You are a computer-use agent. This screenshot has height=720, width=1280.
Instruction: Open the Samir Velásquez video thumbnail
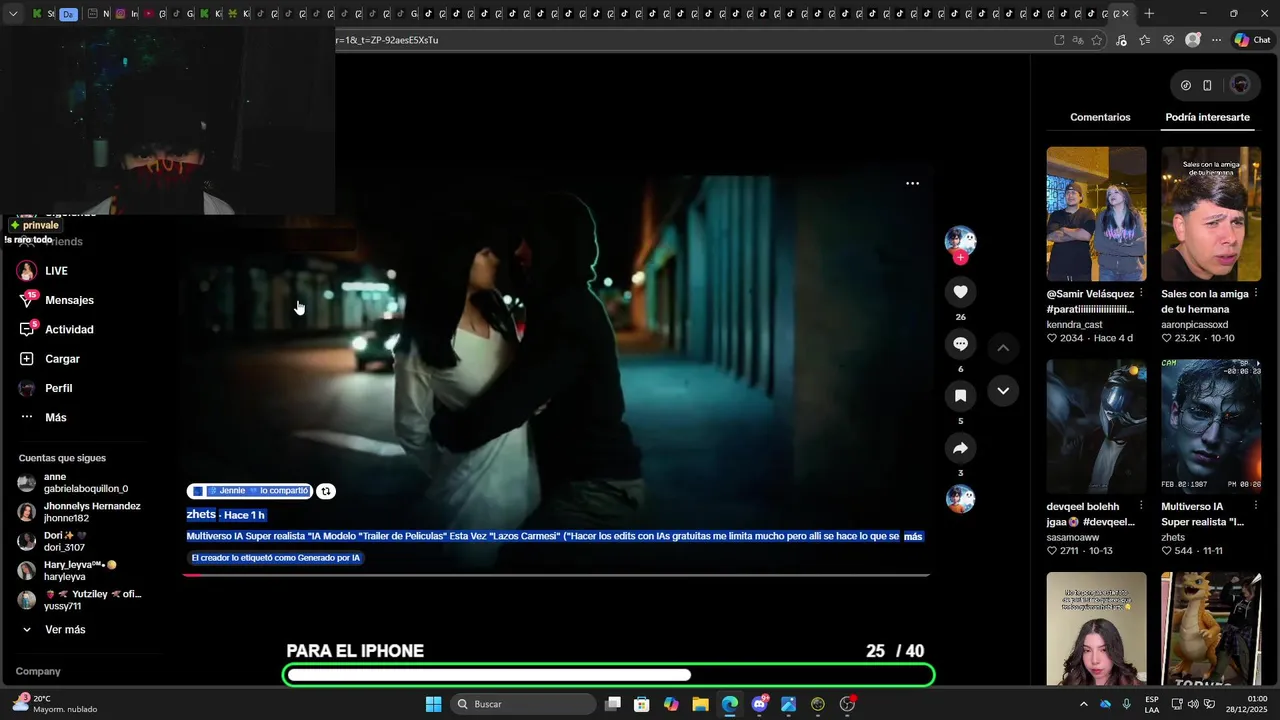(x=1096, y=214)
